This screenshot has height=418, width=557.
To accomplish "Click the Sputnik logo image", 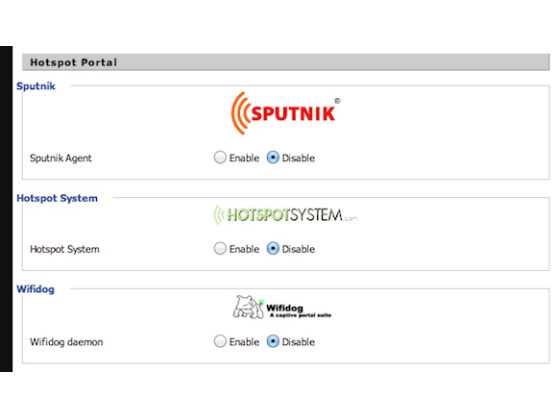I will pos(286,113).
